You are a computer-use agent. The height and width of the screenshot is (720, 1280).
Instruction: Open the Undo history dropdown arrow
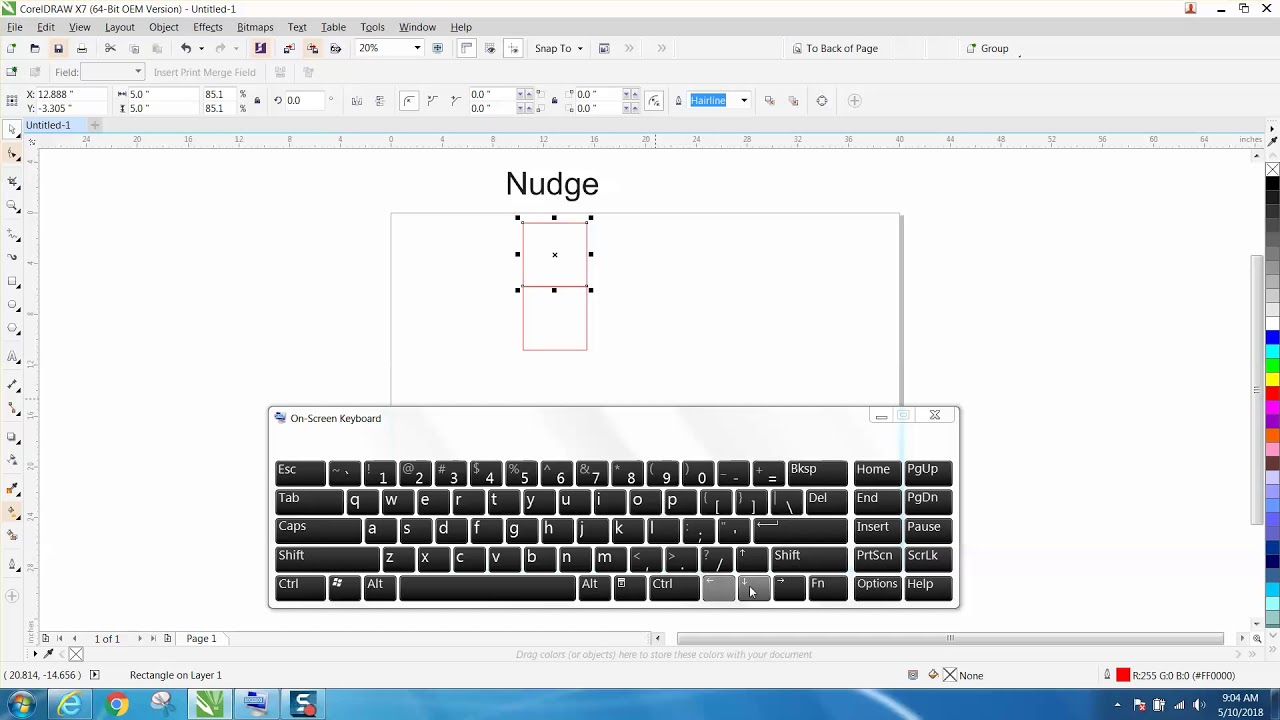[x=201, y=48]
